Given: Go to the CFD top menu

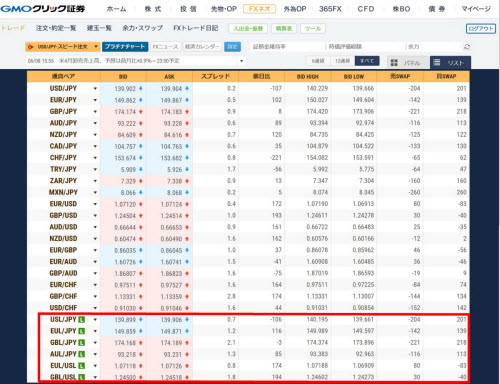Looking at the screenshot, I should pos(366,9).
